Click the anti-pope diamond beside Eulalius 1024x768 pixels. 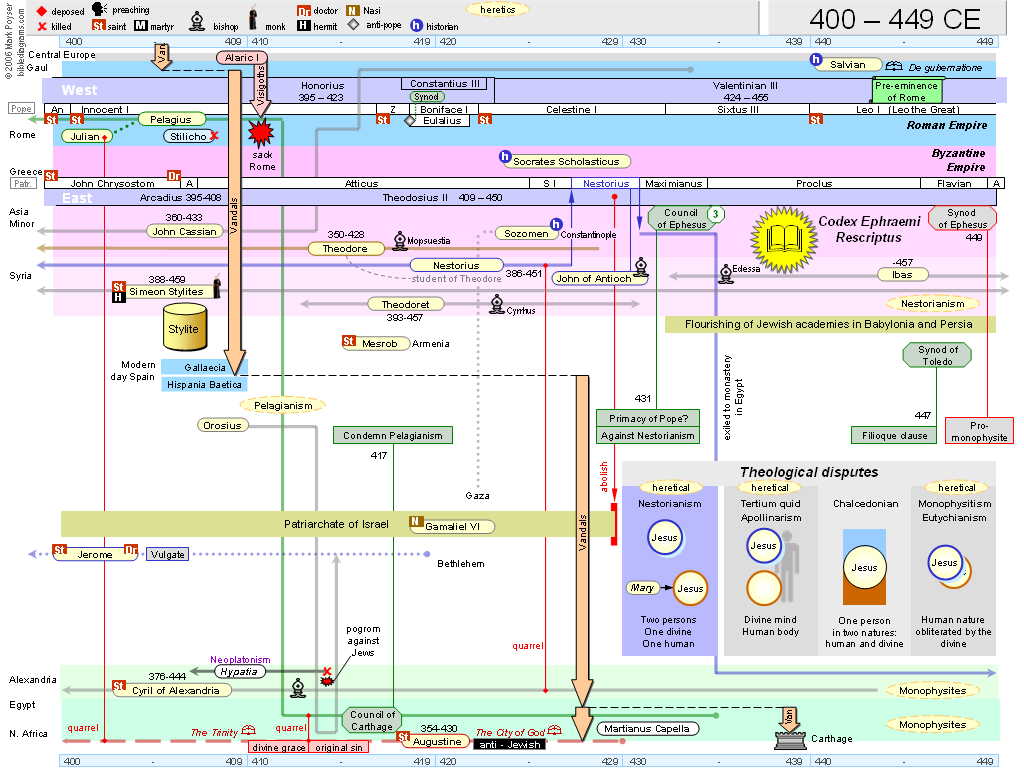409,121
